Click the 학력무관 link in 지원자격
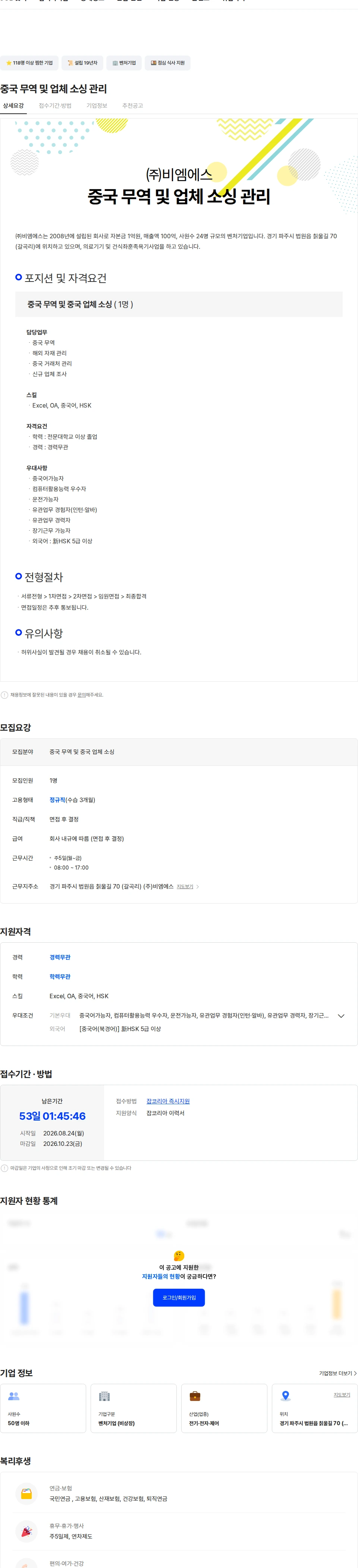This screenshot has width=358, height=1568. click(60, 976)
